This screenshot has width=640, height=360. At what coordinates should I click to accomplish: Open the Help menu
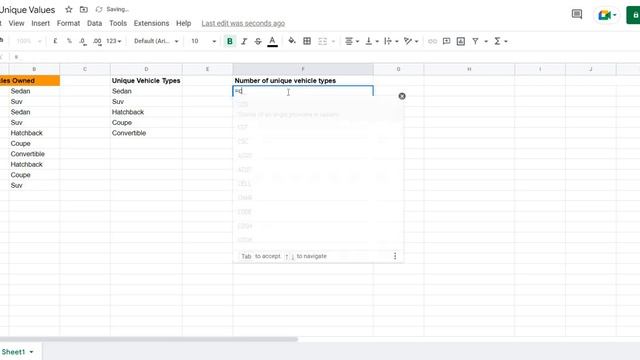(183, 23)
